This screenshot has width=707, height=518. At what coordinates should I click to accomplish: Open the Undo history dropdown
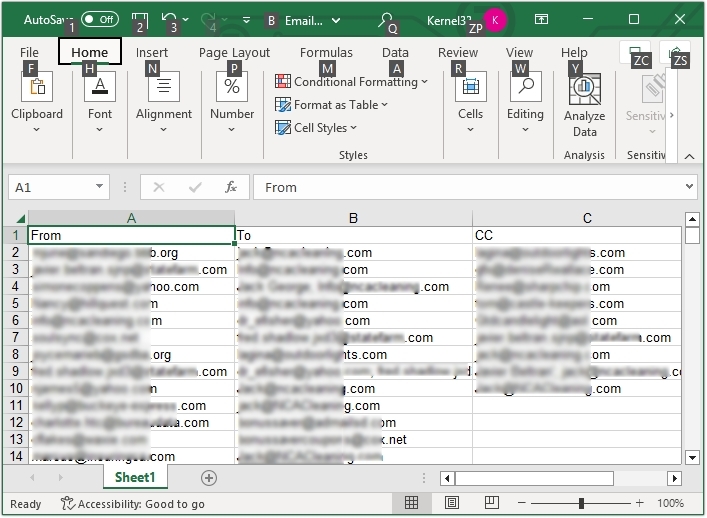(185, 20)
